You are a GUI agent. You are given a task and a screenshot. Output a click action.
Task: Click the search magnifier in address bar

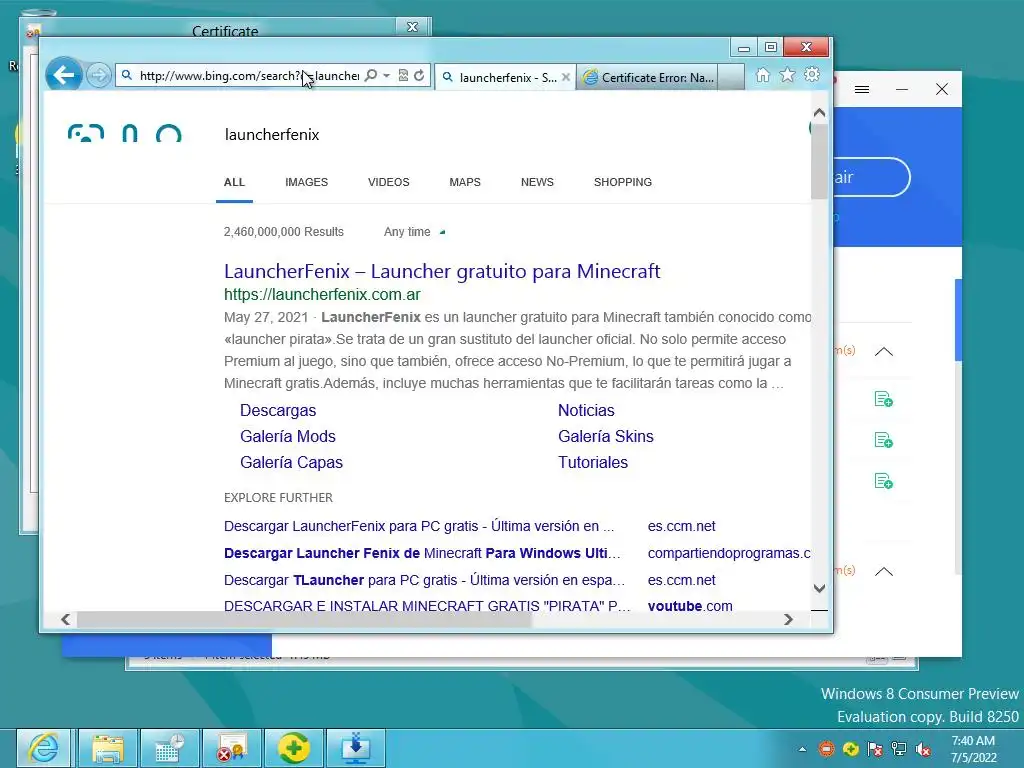[371, 76]
